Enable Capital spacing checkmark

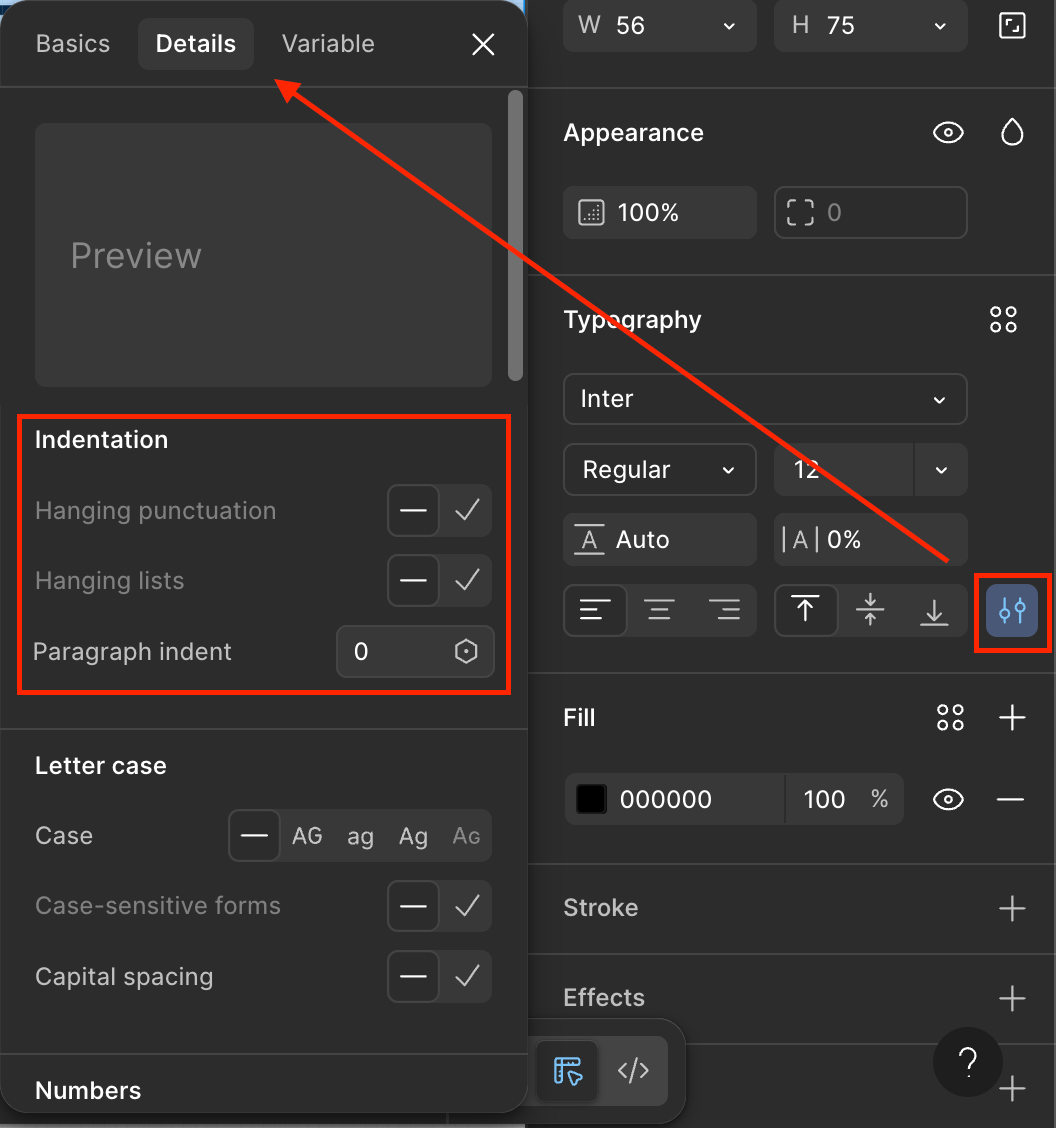coord(467,976)
